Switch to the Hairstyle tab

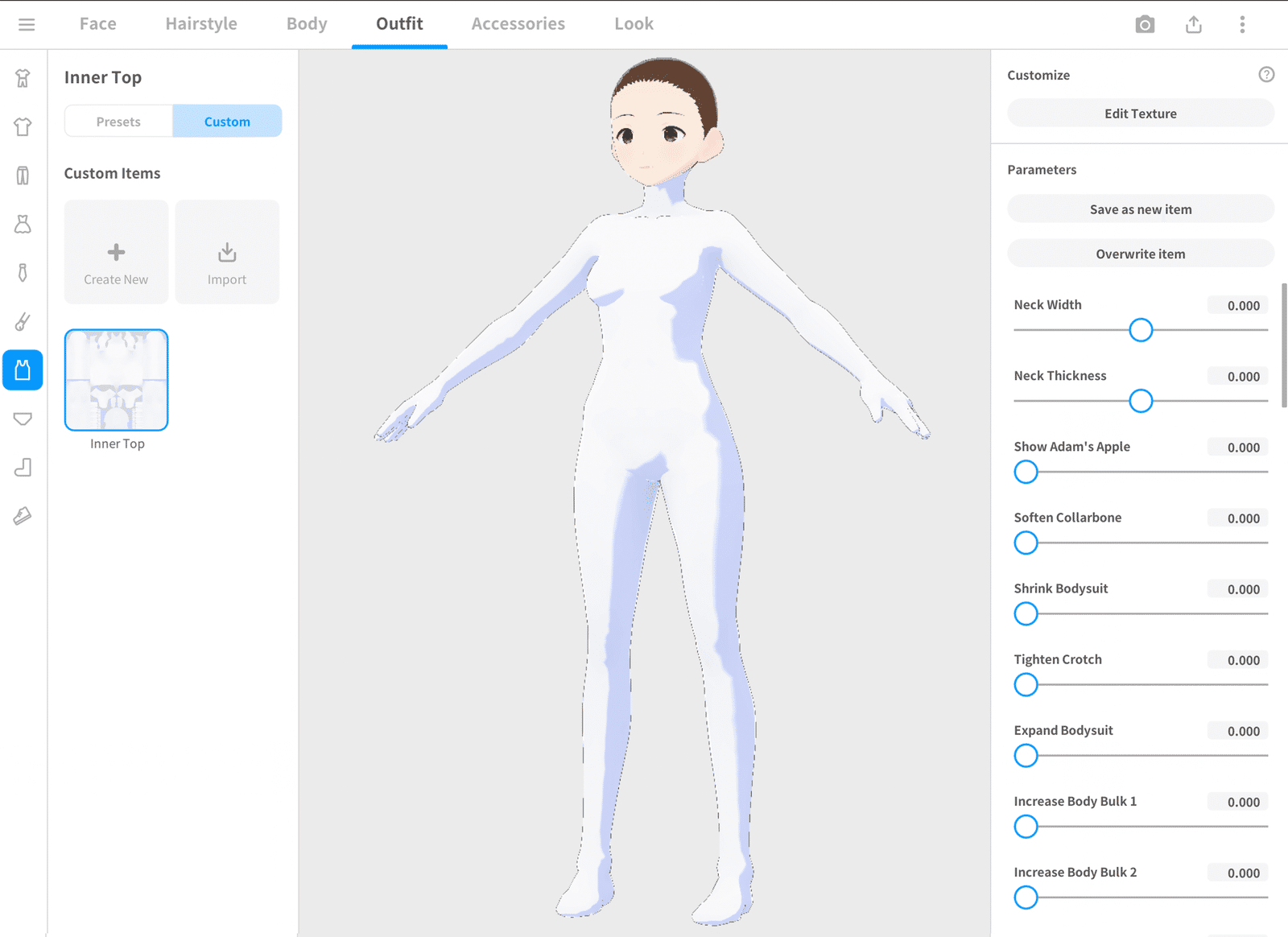click(x=201, y=24)
